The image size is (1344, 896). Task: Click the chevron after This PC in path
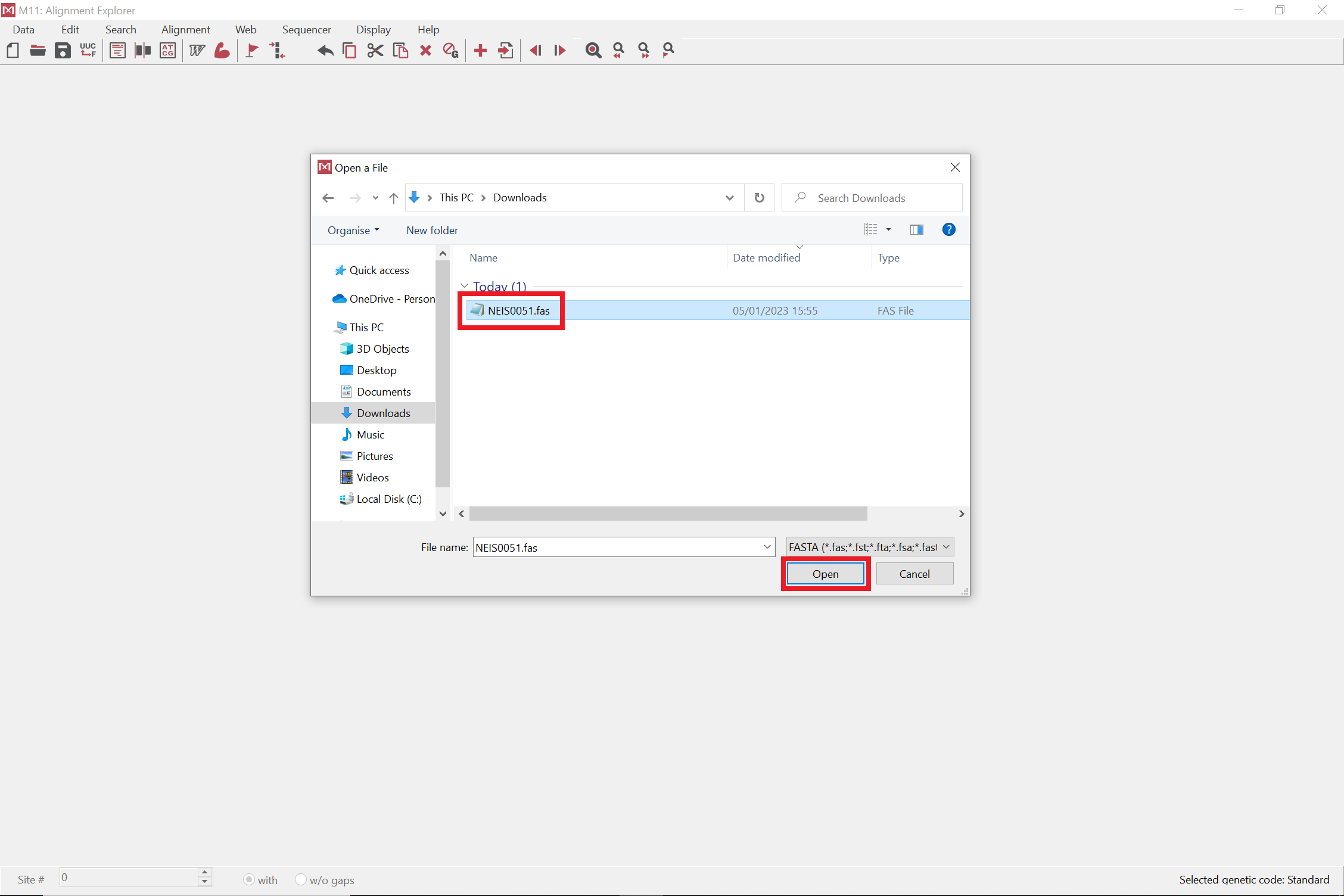click(x=483, y=198)
